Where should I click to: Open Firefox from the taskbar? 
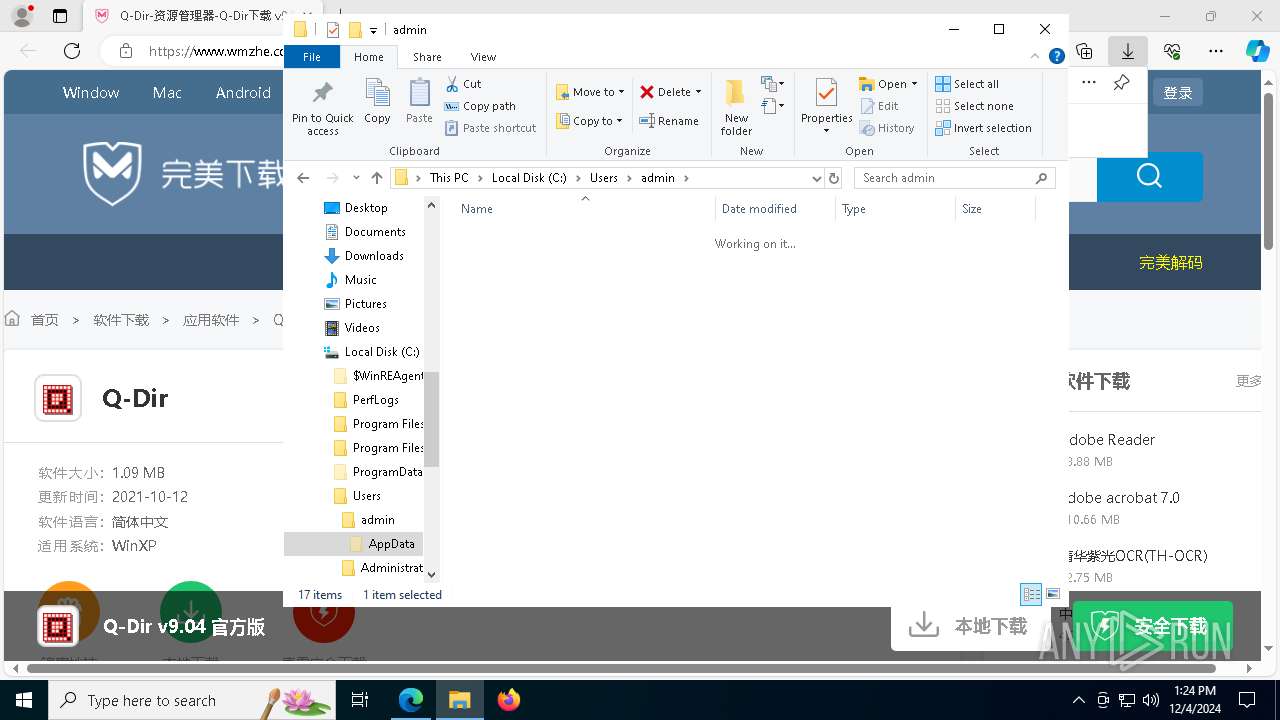[x=508, y=700]
